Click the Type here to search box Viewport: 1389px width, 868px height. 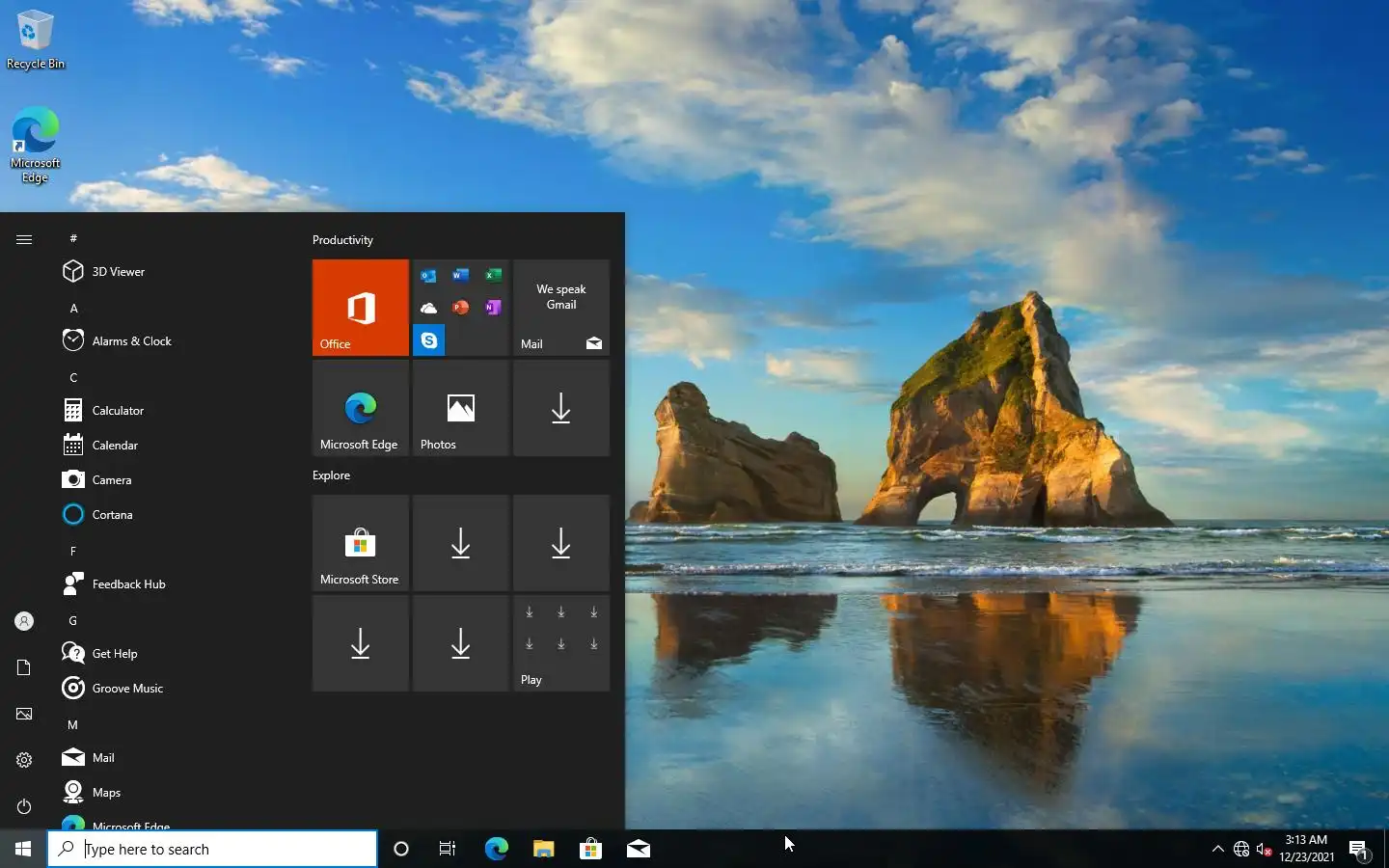[x=212, y=849]
